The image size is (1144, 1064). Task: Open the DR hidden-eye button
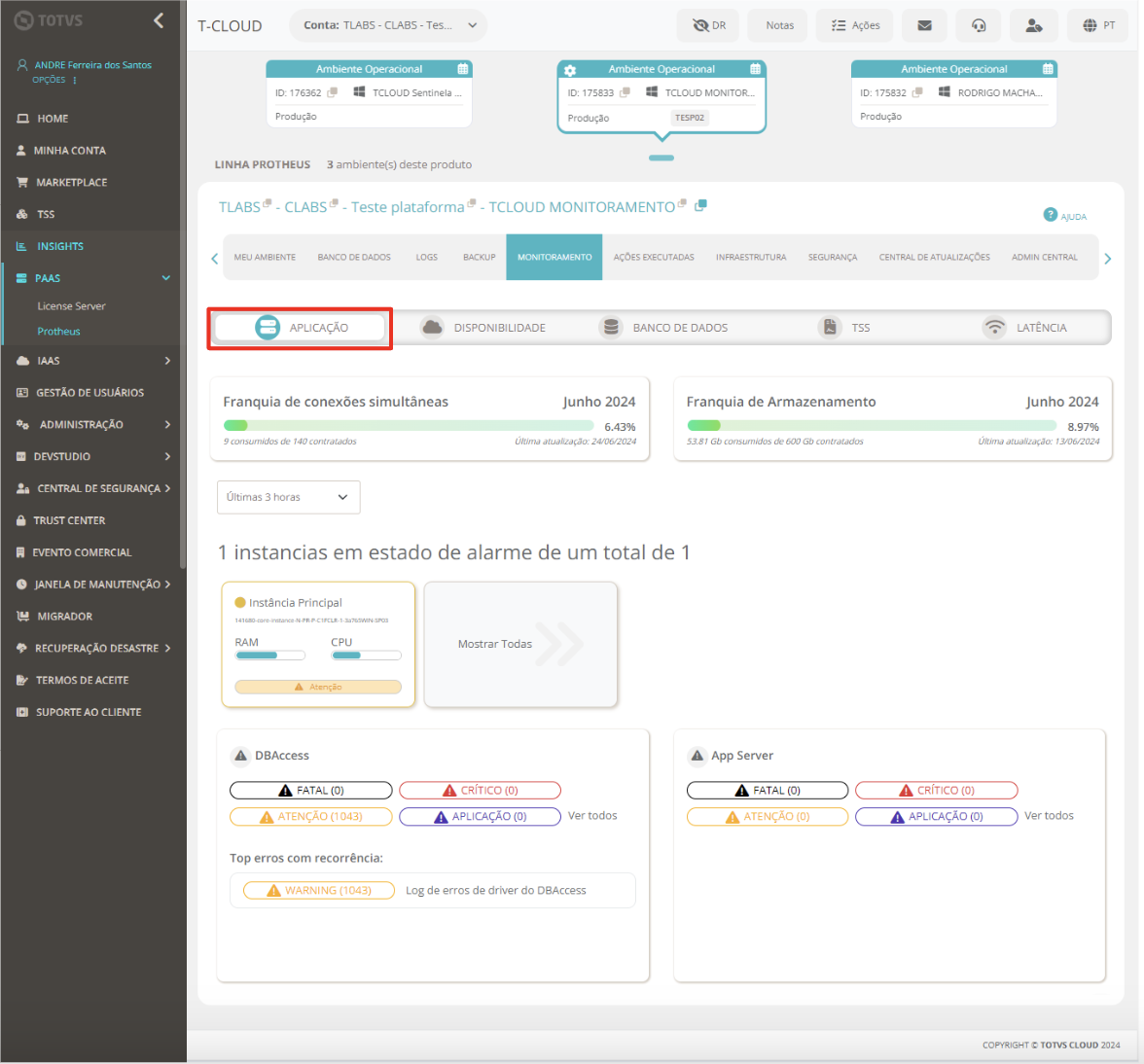710,25
